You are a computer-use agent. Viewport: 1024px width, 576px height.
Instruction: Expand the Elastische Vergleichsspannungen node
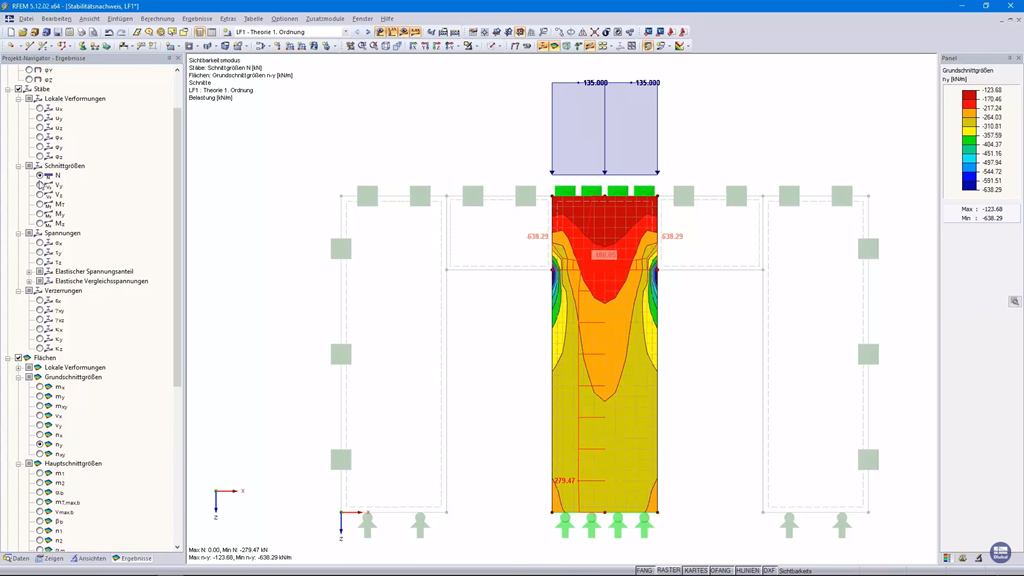tap(29, 281)
